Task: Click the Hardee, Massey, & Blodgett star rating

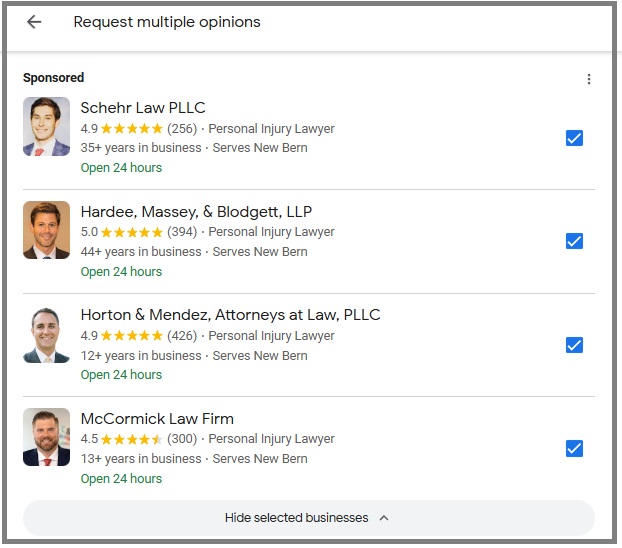Action: click(131, 232)
